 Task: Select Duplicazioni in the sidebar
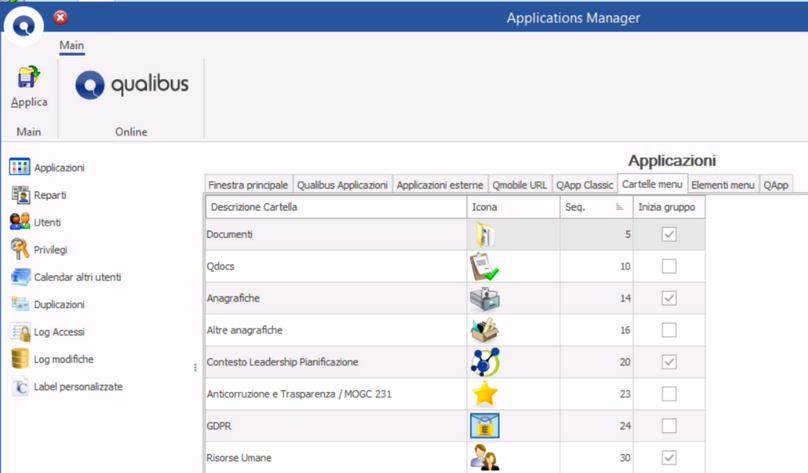coord(58,304)
